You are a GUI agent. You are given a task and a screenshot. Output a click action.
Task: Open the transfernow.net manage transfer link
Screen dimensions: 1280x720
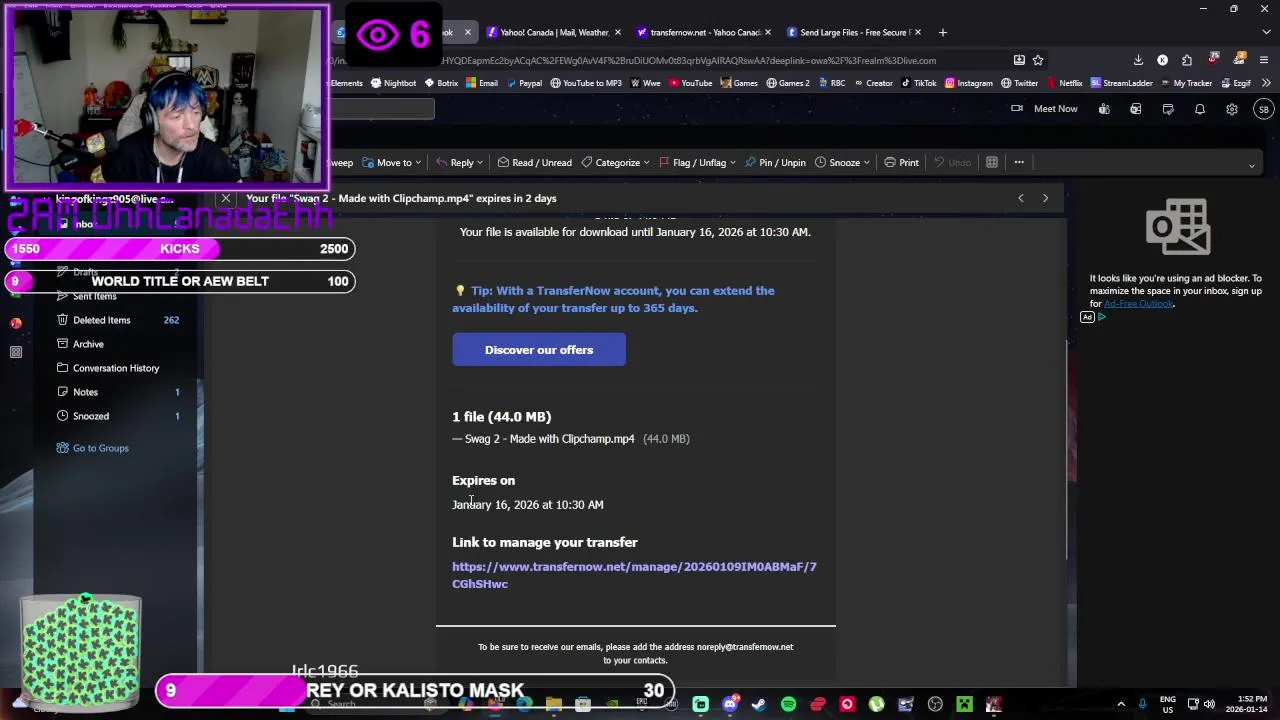634,575
